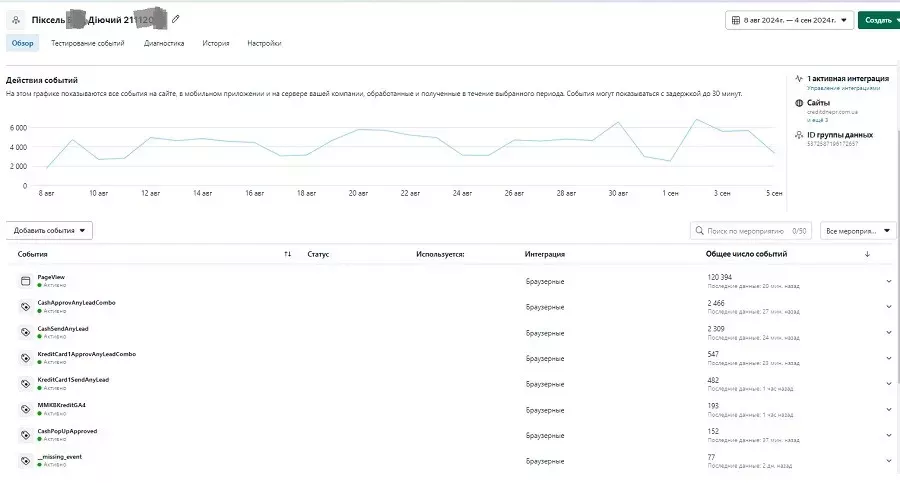Viewport: 900px width, 483px height.
Task: Click the tag icon for CashApprovAnyLeadCombo
Action: (x=25, y=307)
